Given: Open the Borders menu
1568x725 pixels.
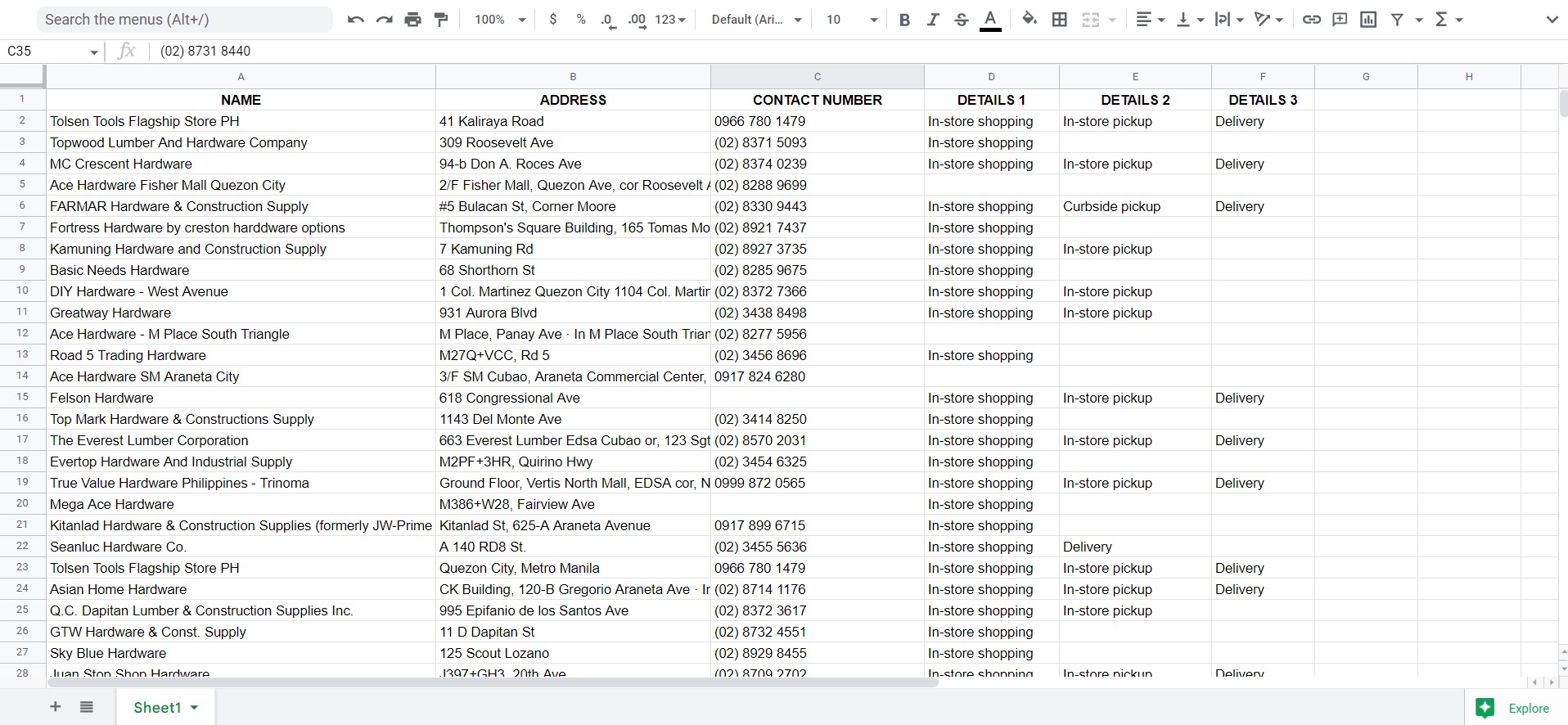Looking at the screenshot, I should (x=1059, y=20).
